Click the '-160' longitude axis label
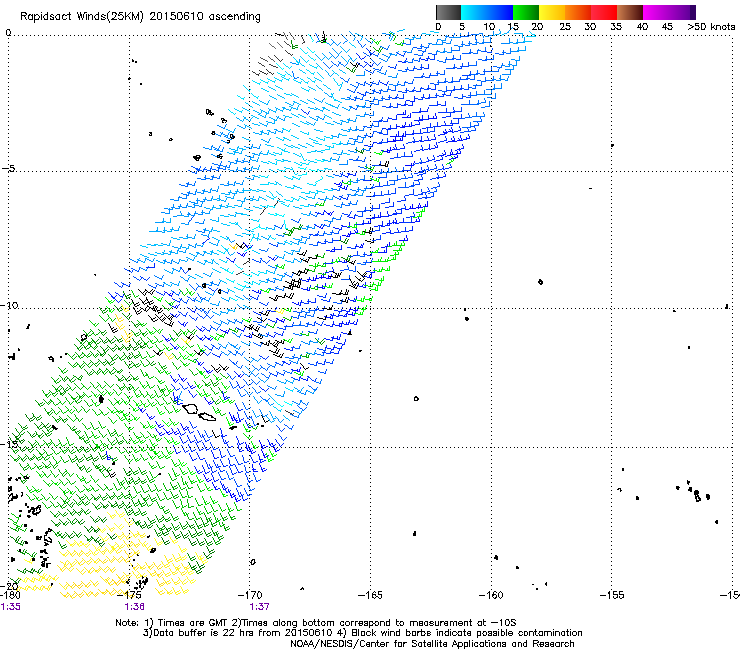 pos(491,595)
